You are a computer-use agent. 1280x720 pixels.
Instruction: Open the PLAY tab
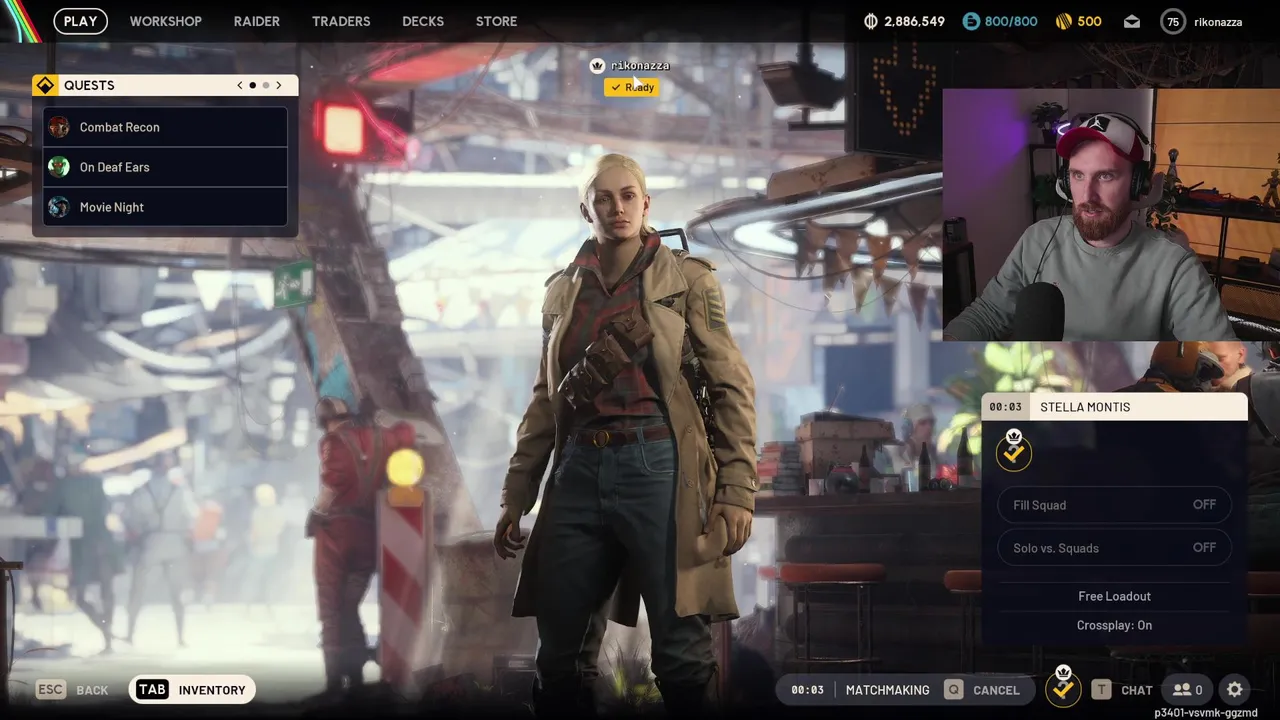click(x=81, y=21)
